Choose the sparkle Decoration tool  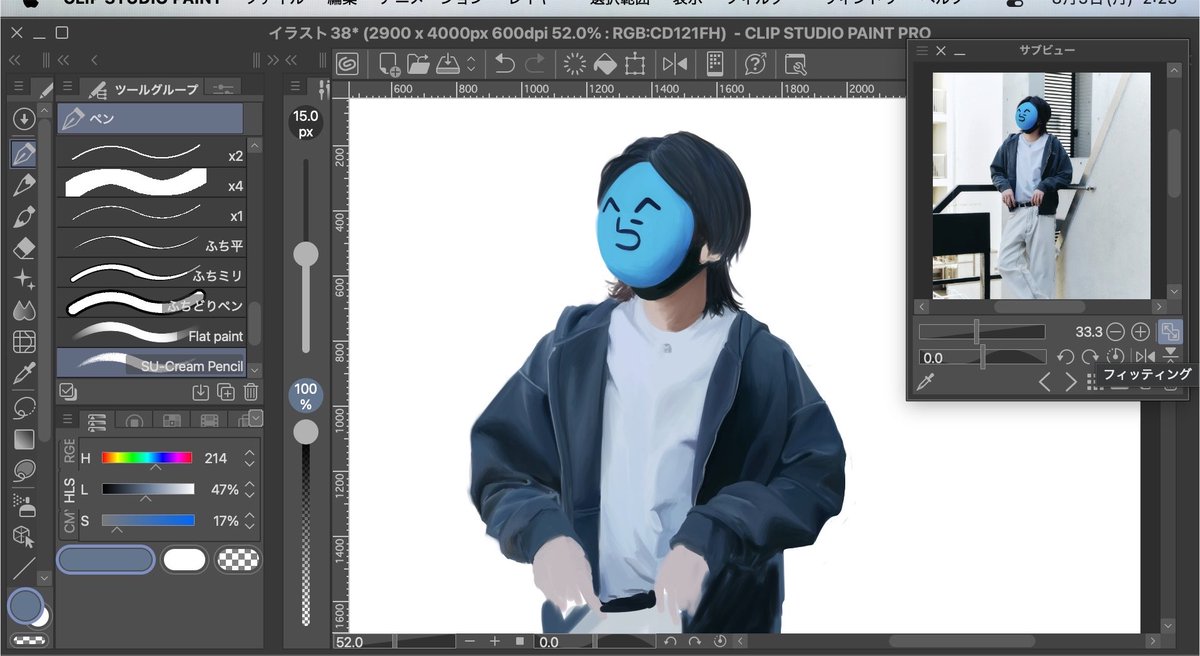(x=24, y=279)
